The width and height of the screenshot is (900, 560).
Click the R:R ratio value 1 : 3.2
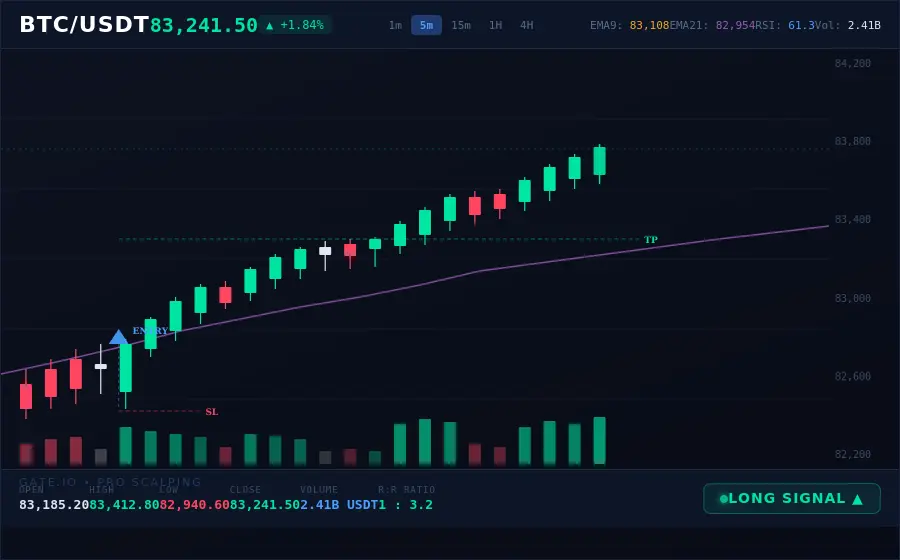[405, 505]
